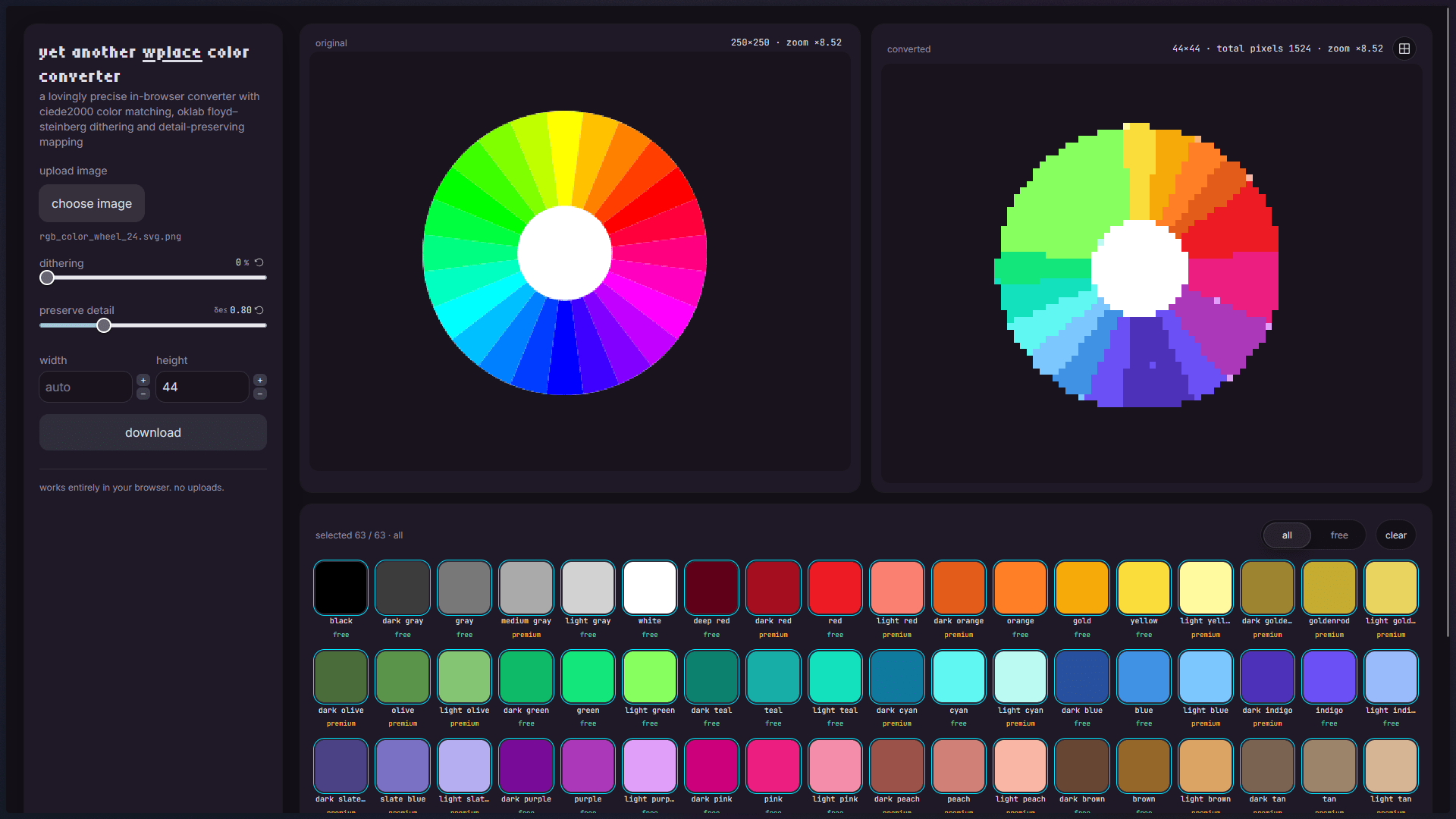Switch the palette filter to all
Viewport: 1456px width, 819px height.
[1287, 535]
